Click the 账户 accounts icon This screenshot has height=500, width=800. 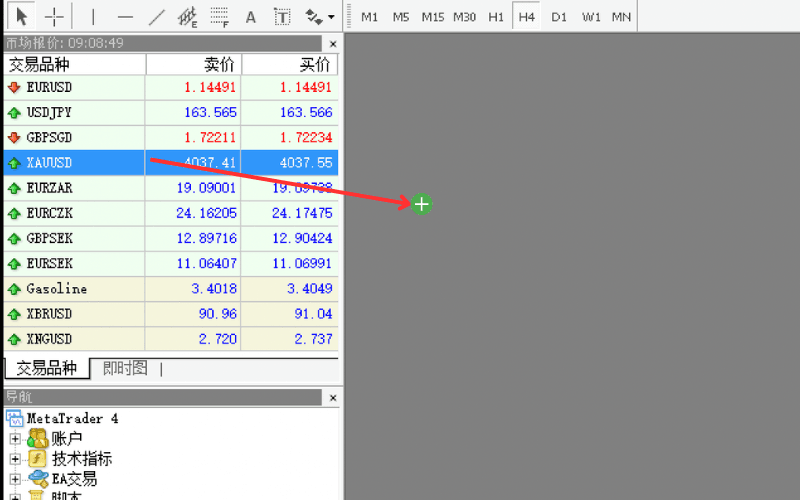38,438
